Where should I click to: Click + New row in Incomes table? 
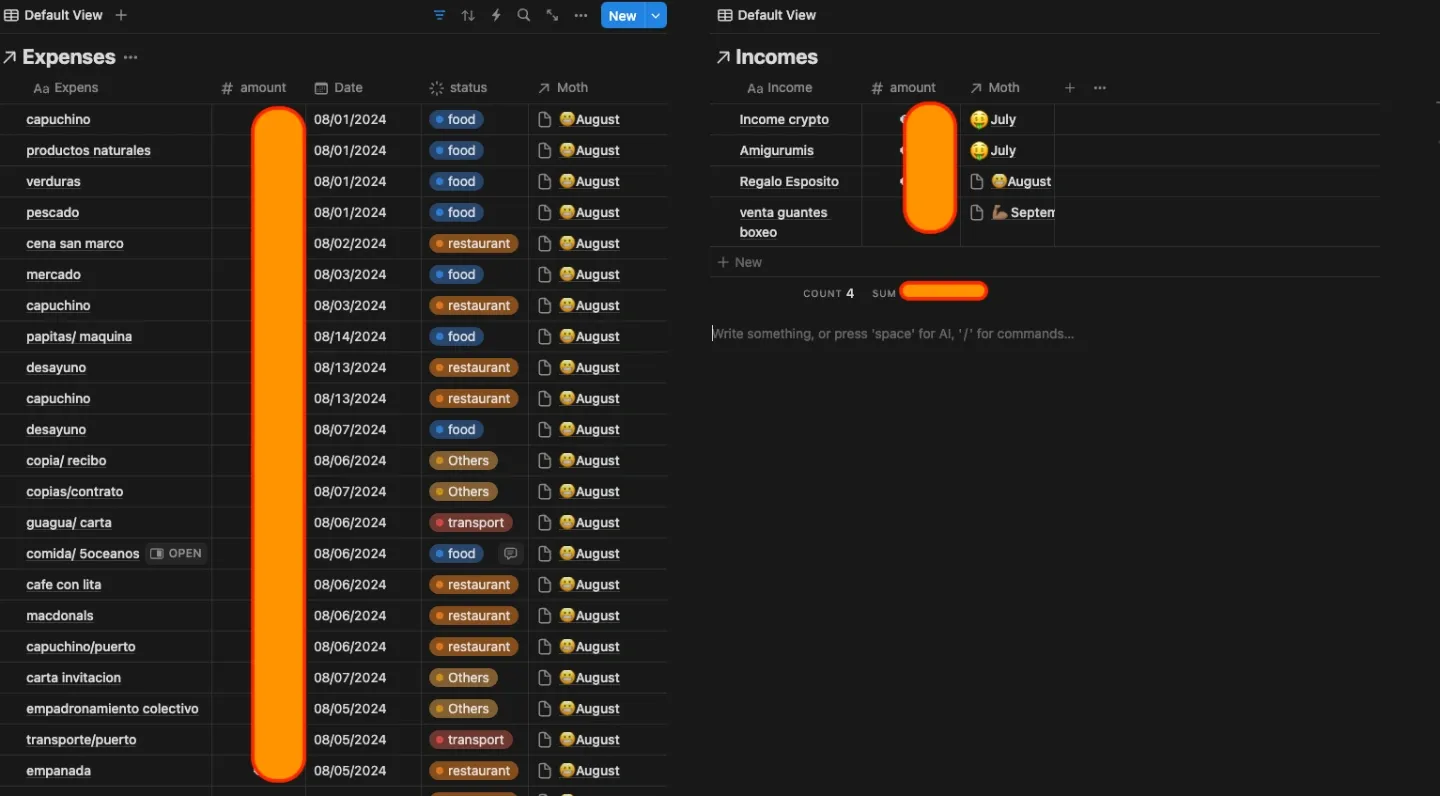[740, 262]
